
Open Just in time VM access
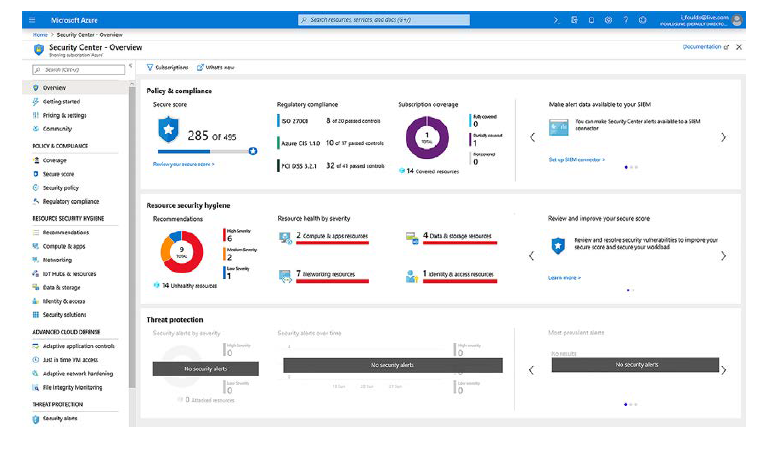click(70, 359)
